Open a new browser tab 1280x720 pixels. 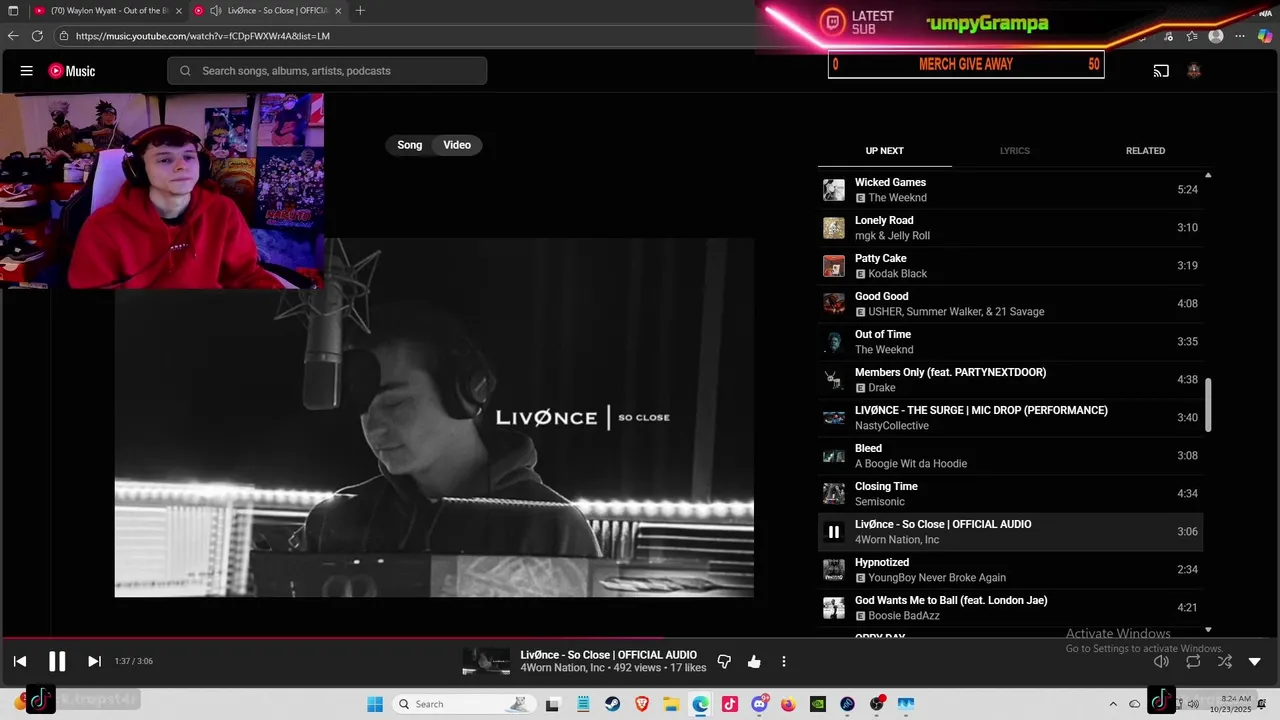(360, 11)
